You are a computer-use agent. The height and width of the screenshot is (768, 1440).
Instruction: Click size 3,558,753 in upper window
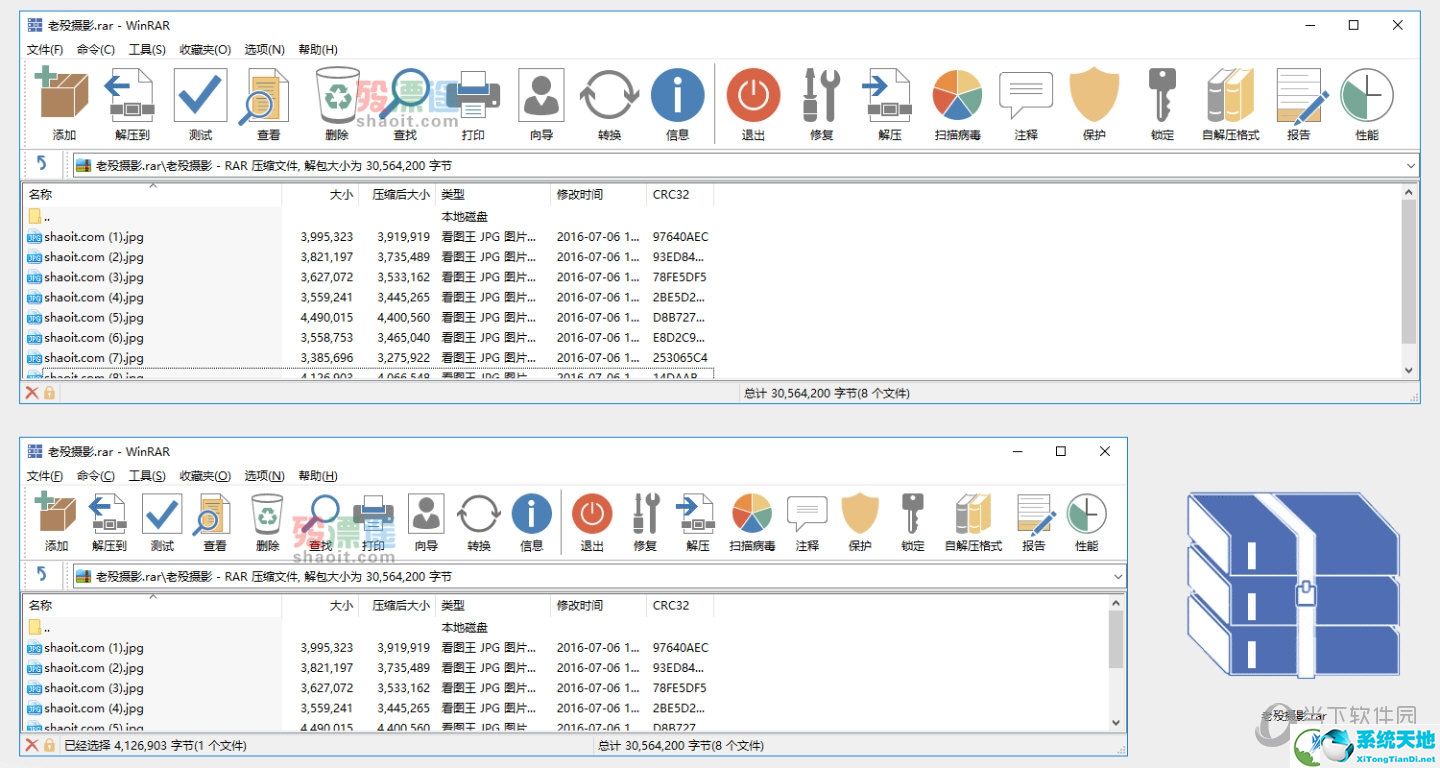327,337
